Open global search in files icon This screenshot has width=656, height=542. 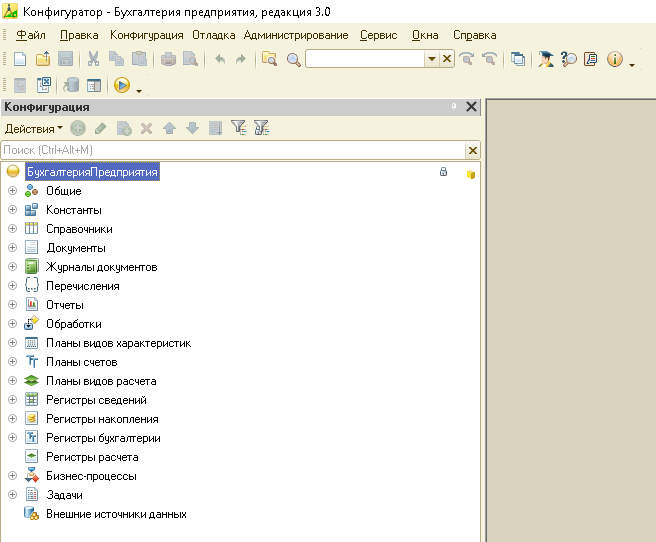[x=269, y=59]
